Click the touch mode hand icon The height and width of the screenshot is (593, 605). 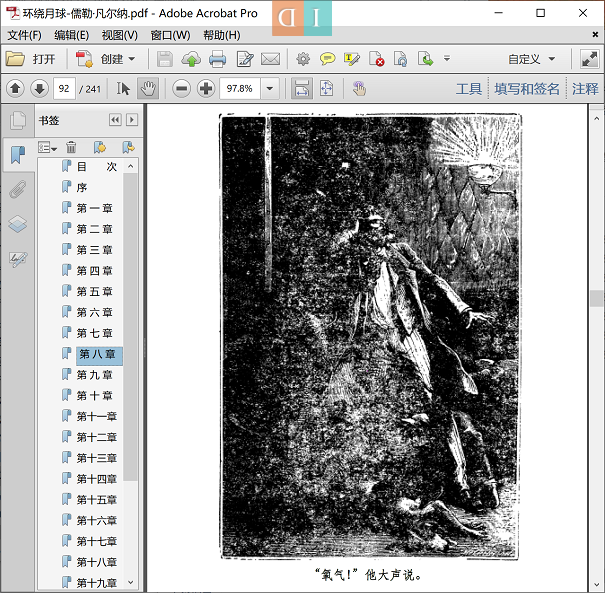click(359, 88)
